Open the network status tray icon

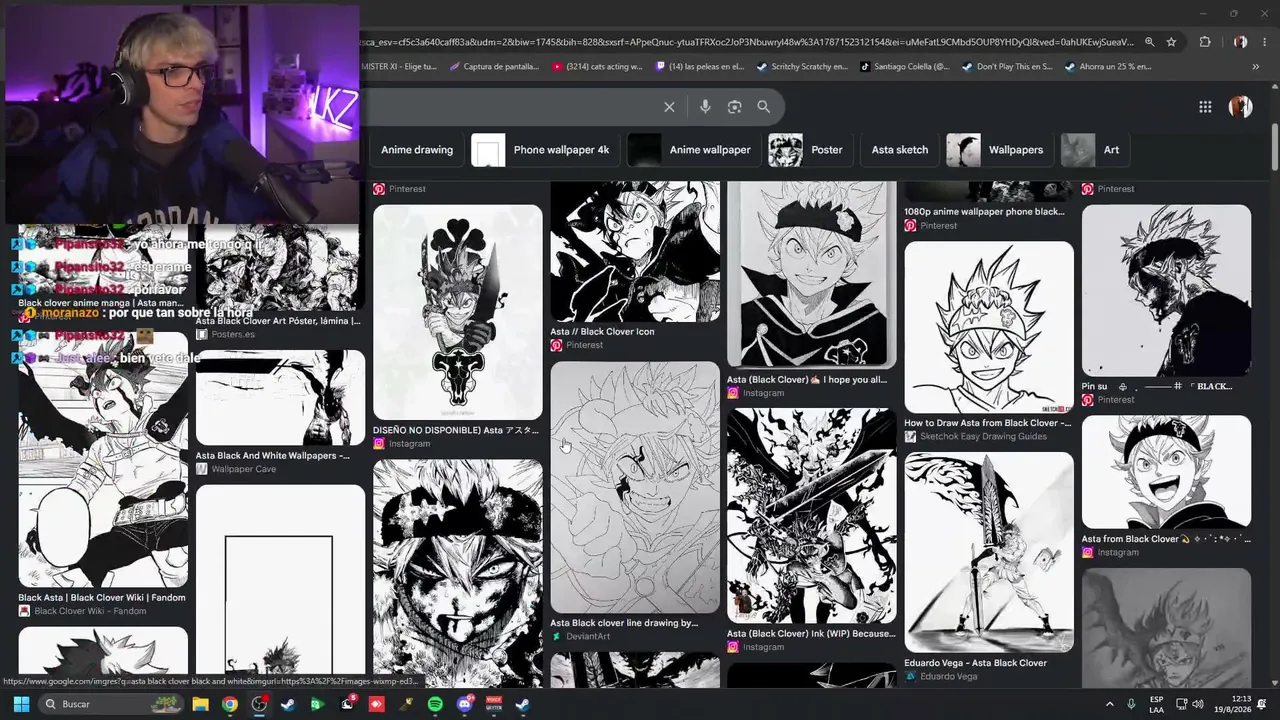point(1181,704)
